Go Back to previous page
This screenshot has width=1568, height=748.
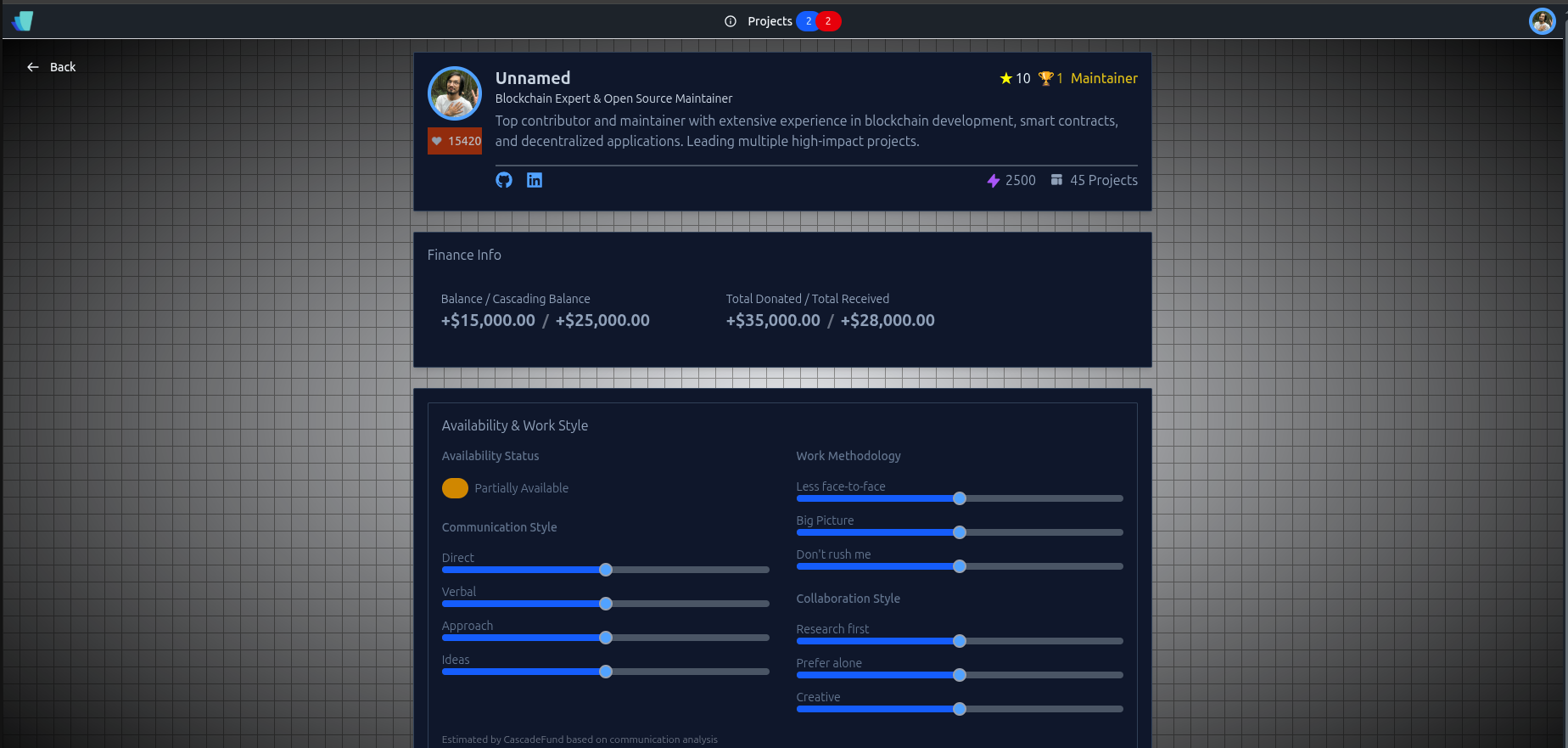[52, 67]
